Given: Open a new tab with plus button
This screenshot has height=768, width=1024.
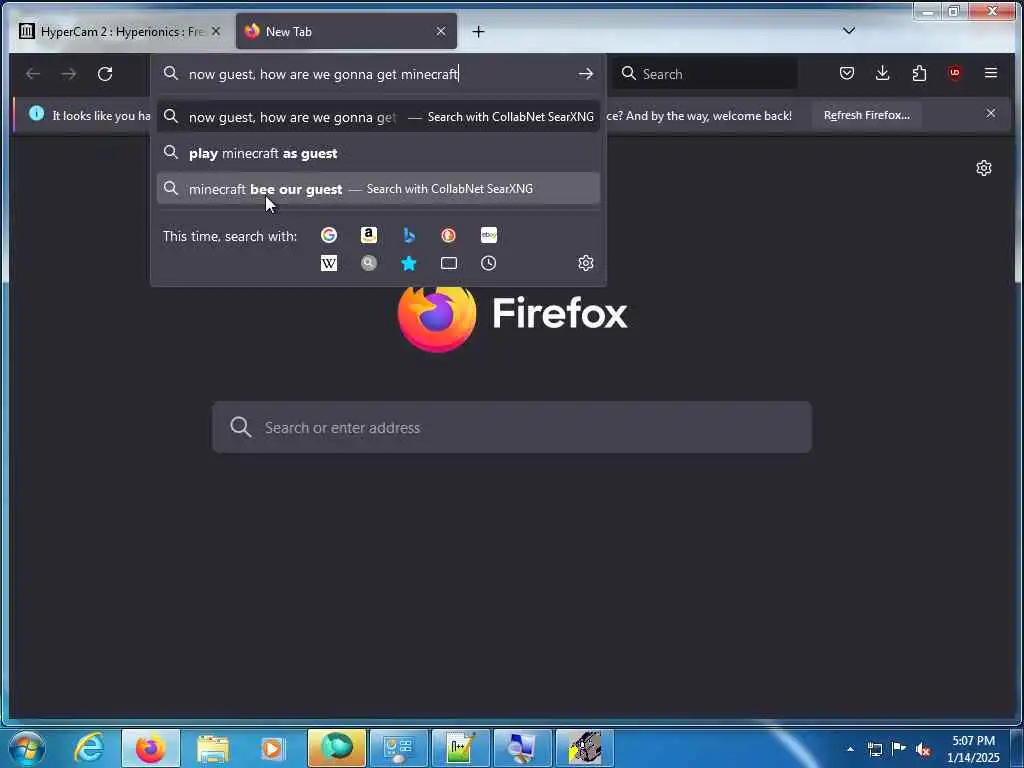Looking at the screenshot, I should pos(479,31).
